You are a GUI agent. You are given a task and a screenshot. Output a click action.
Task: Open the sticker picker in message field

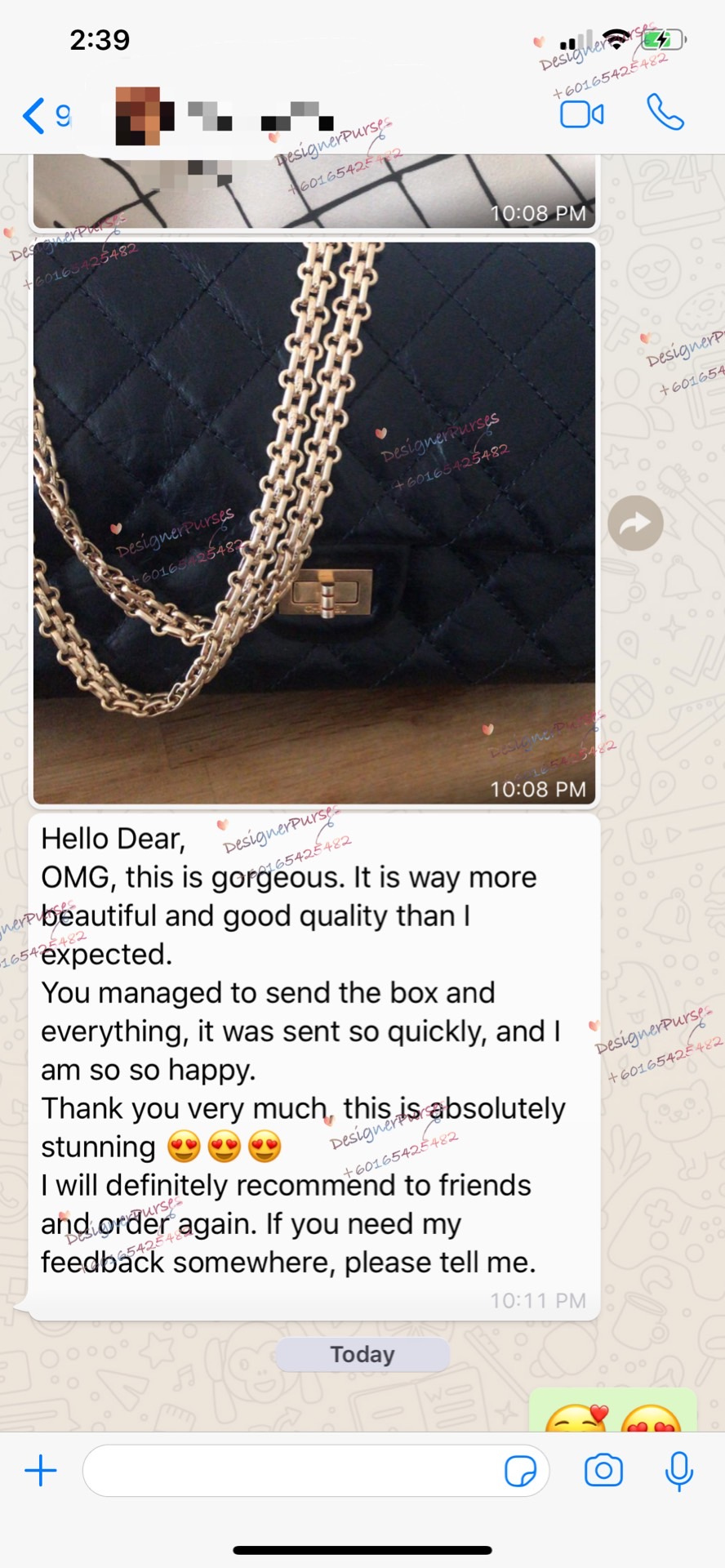520,1472
